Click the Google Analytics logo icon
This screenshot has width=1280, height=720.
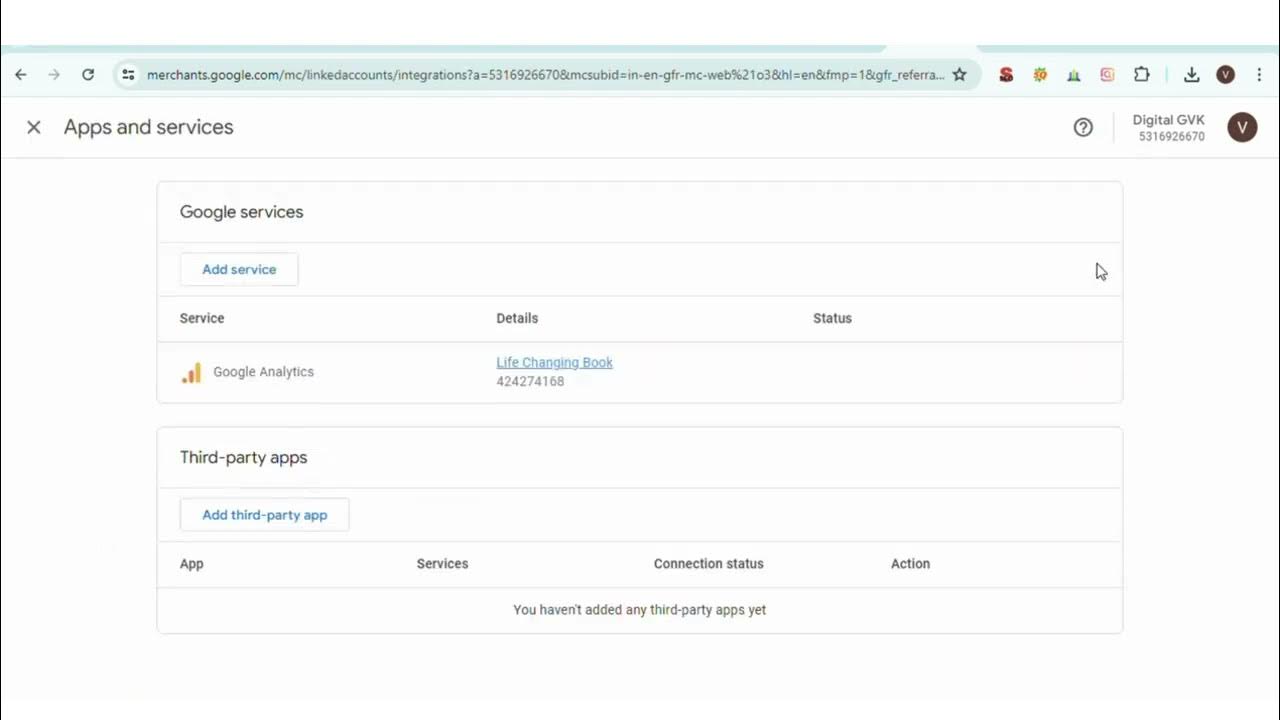[191, 372]
